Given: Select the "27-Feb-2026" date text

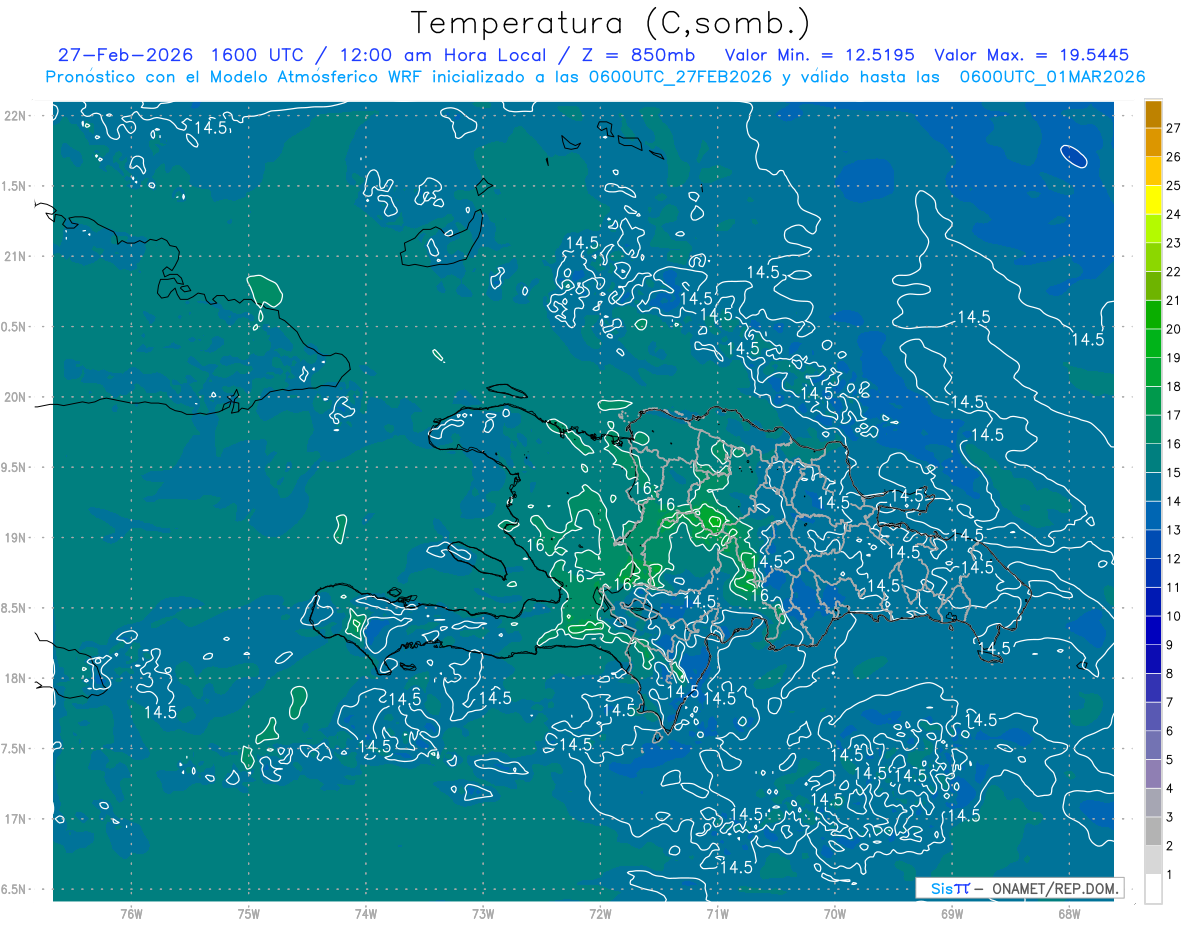Looking at the screenshot, I should (x=125, y=56).
